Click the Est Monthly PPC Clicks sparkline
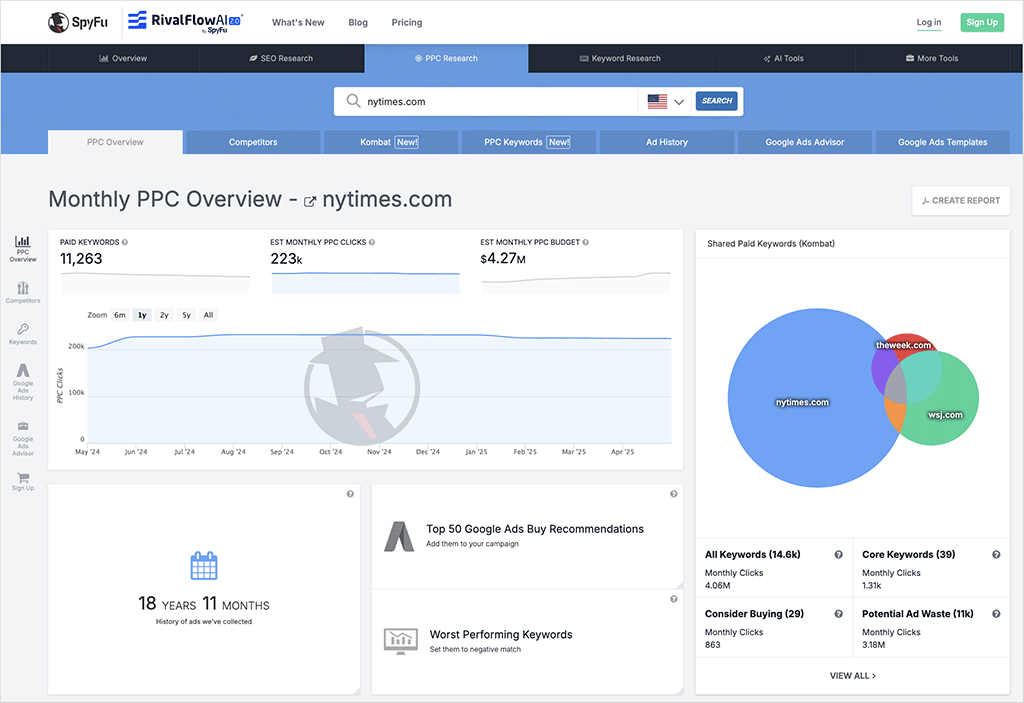Screen dimensions: 1024x703 (x=366, y=282)
